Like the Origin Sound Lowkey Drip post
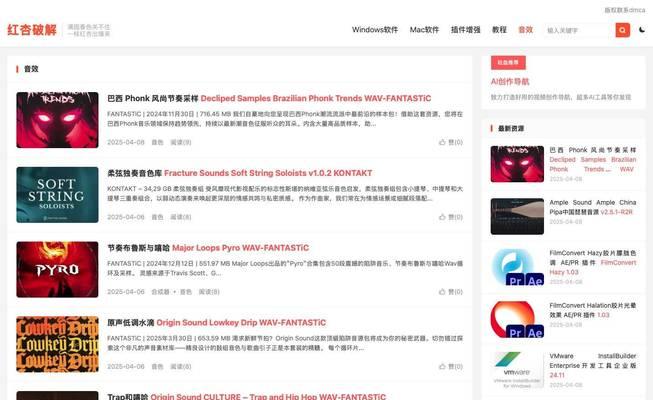 451,367
